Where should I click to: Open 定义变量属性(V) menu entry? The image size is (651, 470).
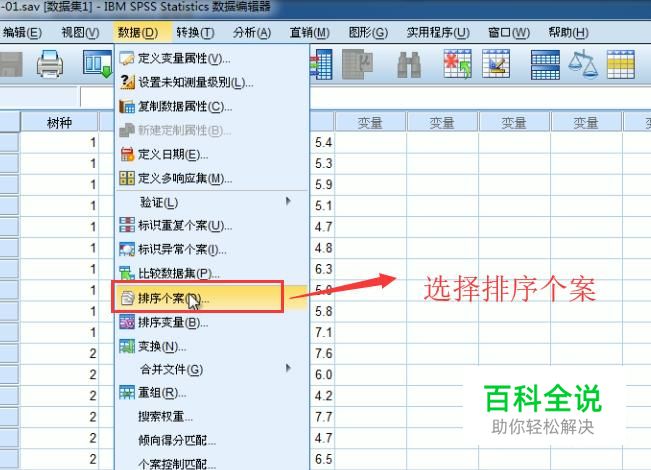[x=212, y=58]
